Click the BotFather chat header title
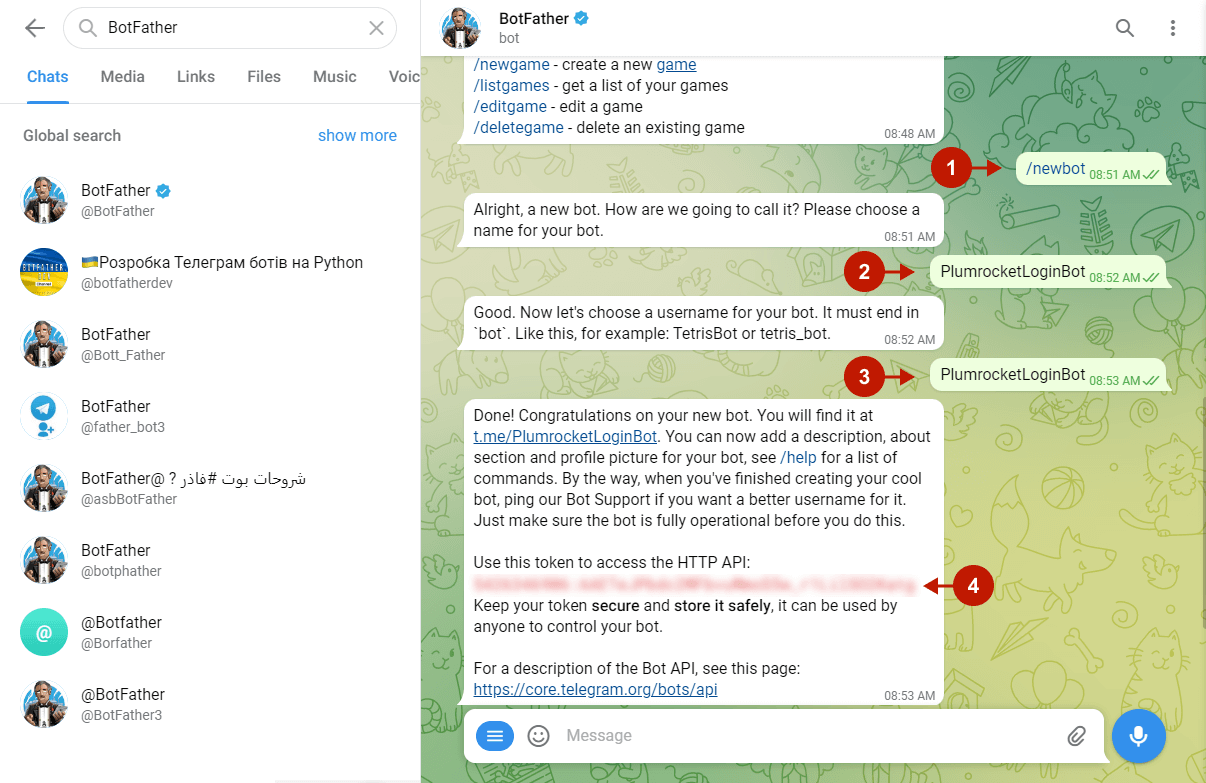Viewport: 1206px width, 783px height. 534,18
